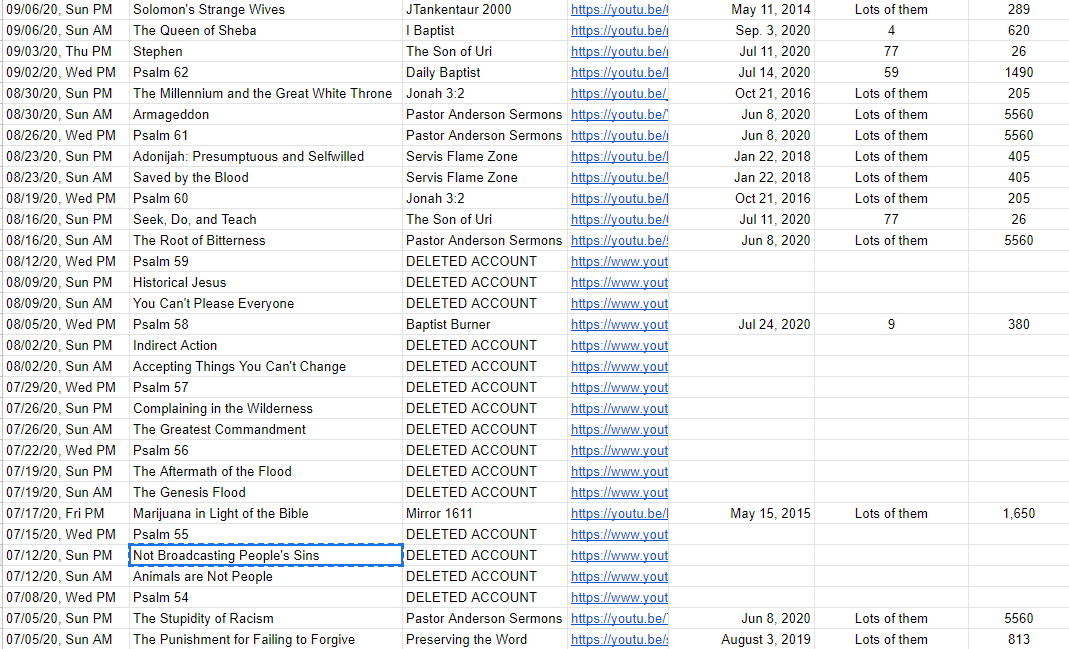Select the subscriber count '5560' for Armageddon
The width and height of the screenshot is (1069, 649).
click(1019, 114)
